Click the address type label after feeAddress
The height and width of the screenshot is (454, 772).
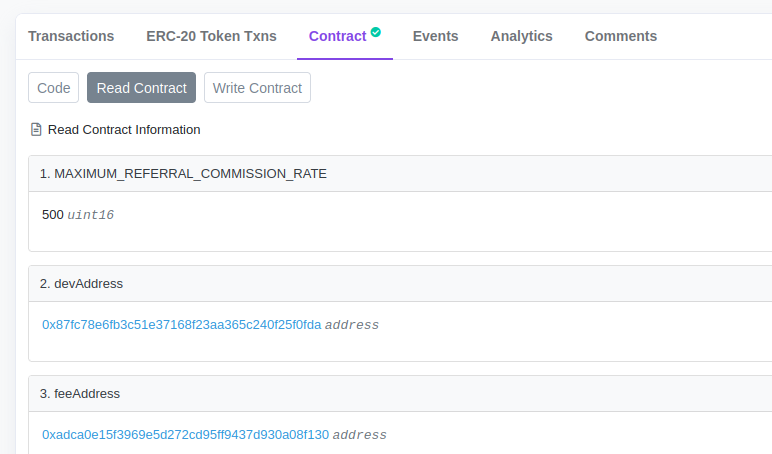coord(360,435)
